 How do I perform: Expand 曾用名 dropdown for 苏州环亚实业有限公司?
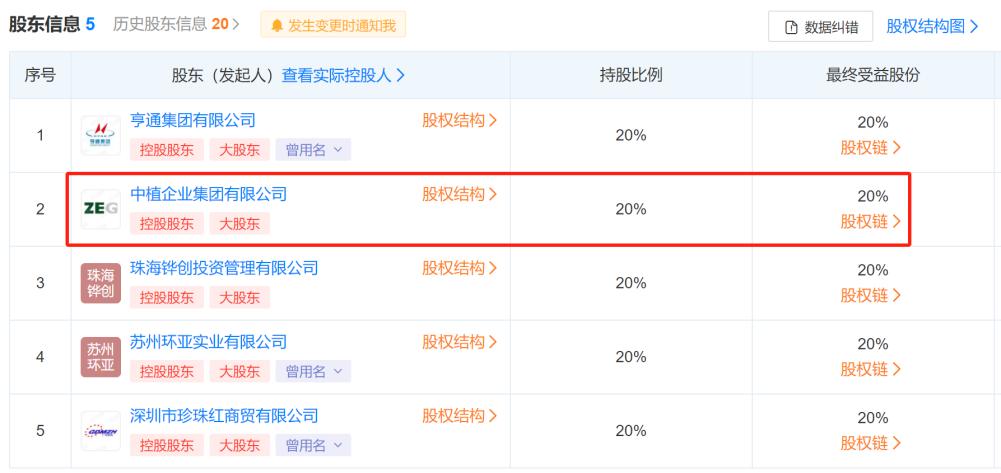(313, 372)
